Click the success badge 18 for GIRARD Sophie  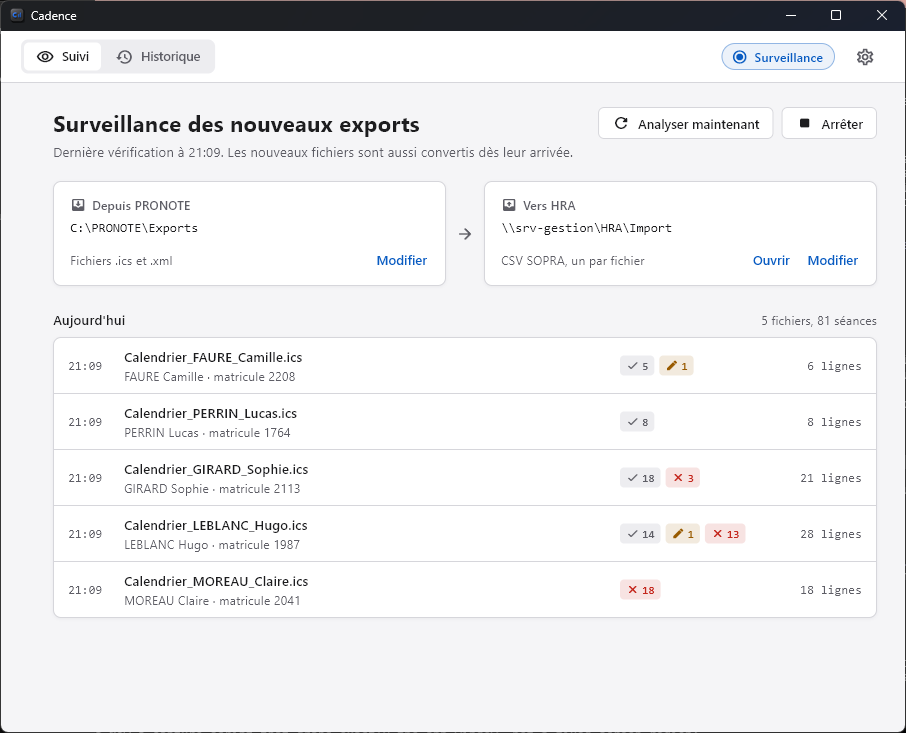pyautogui.click(x=640, y=478)
